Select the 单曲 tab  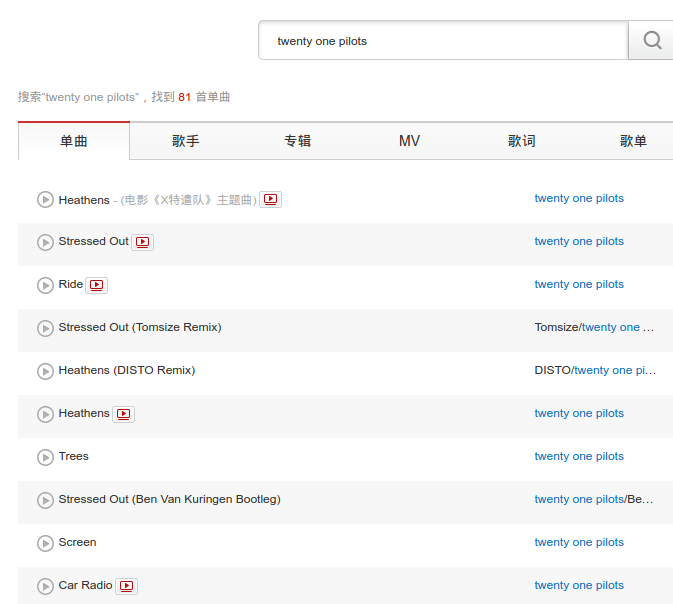(74, 141)
